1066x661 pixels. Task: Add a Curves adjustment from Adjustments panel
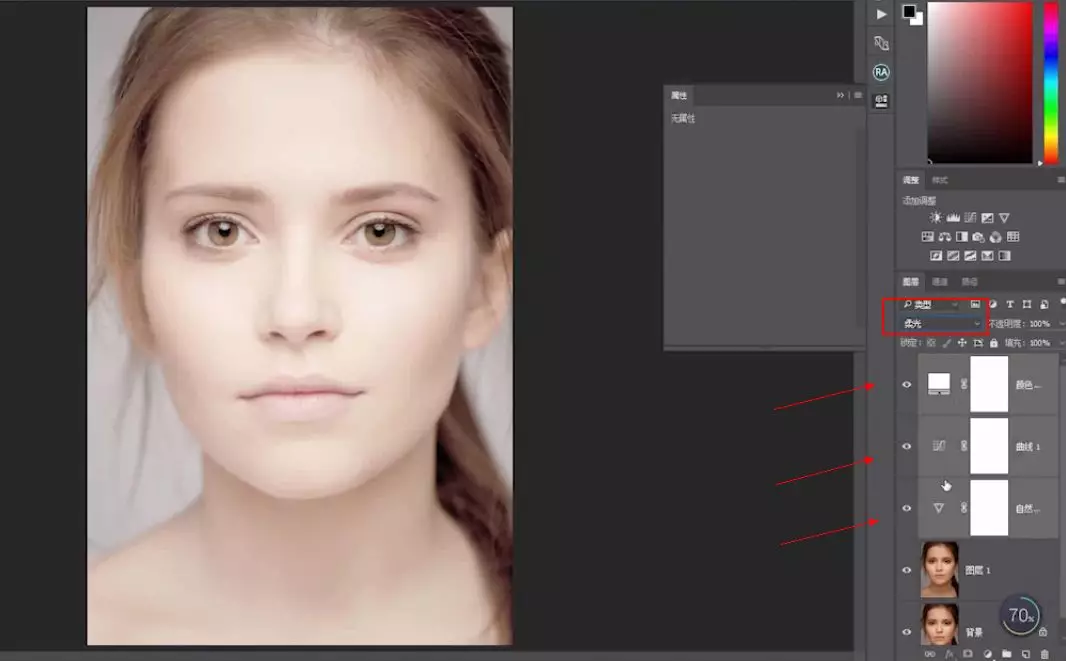coord(970,218)
